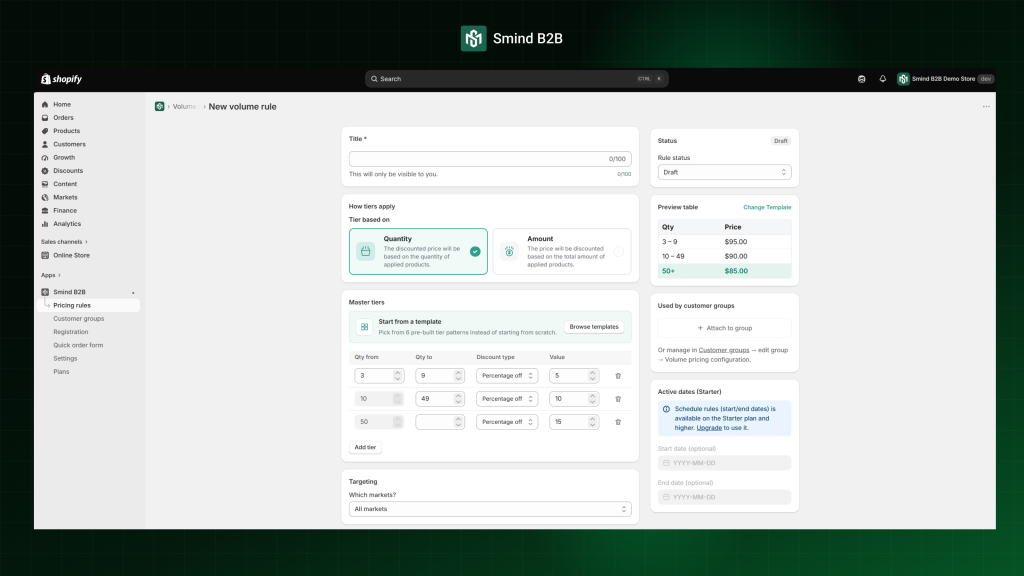Viewport: 1024px width, 576px height.
Task: Open notifications bell
Action: (882, 79)
